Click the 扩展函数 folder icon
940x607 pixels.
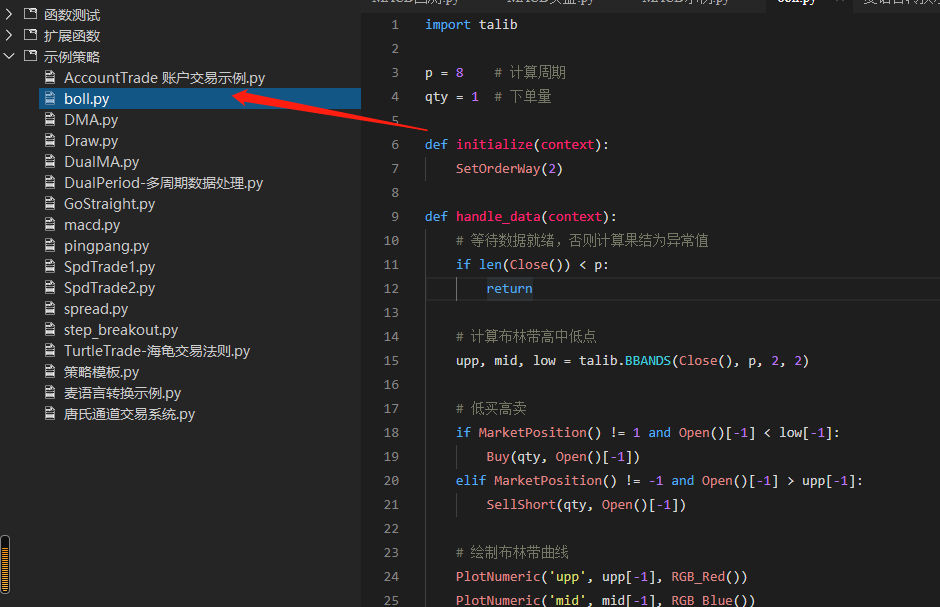[30, 34]
